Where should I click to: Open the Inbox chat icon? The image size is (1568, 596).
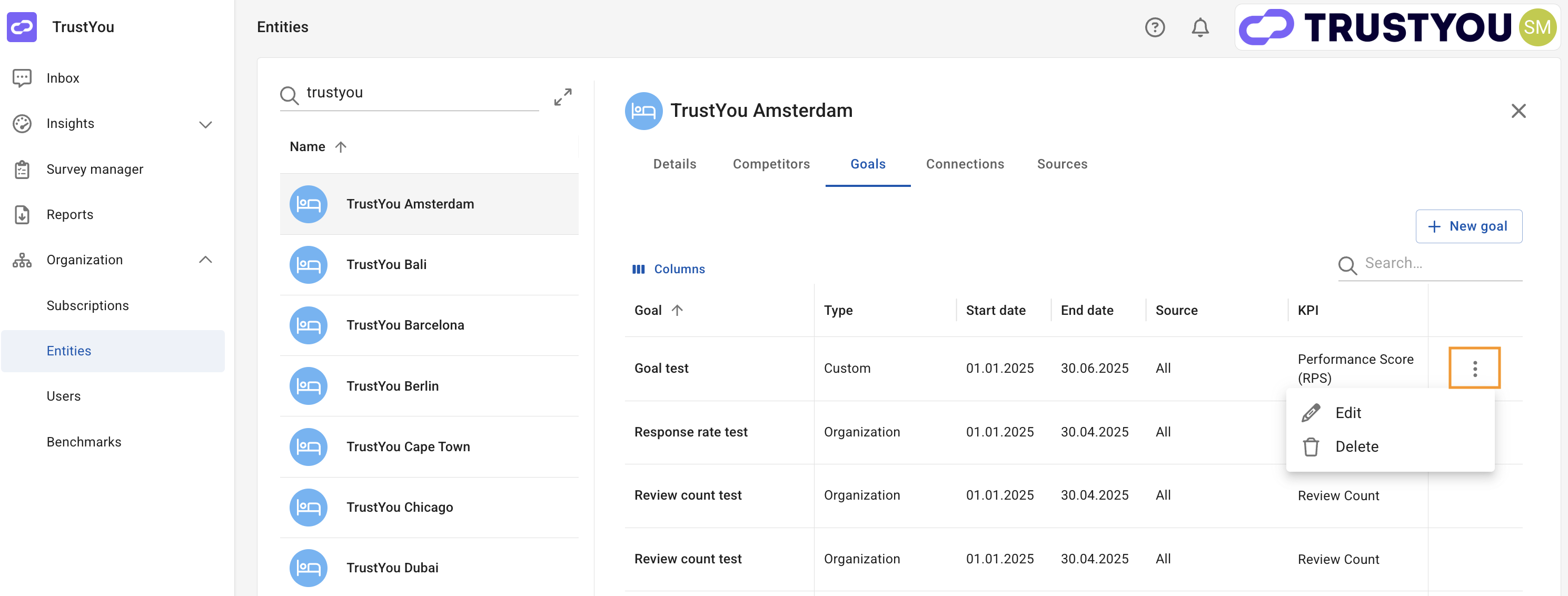[22, 78]
